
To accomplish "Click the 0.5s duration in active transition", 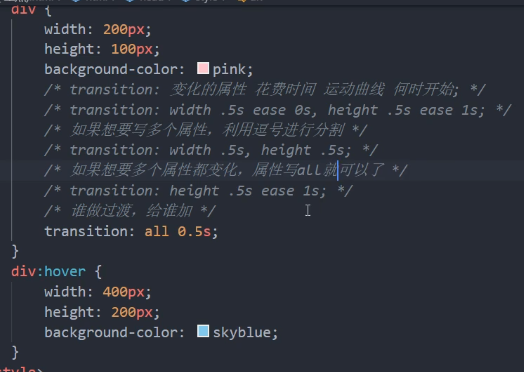I will coord(194,231).
